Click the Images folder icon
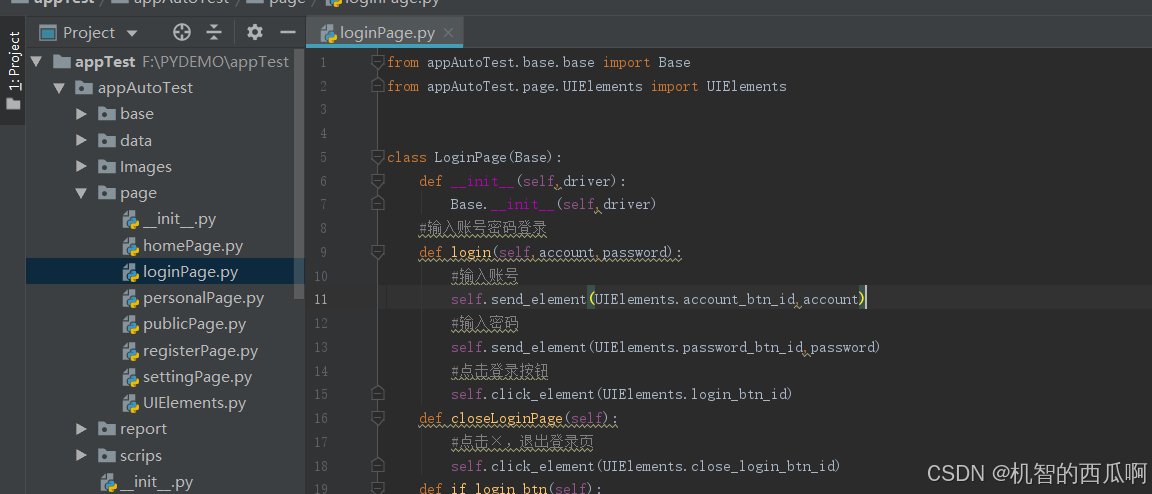Image resolution: width=1152 pixels, height=494 pixels. pos(107,167)
